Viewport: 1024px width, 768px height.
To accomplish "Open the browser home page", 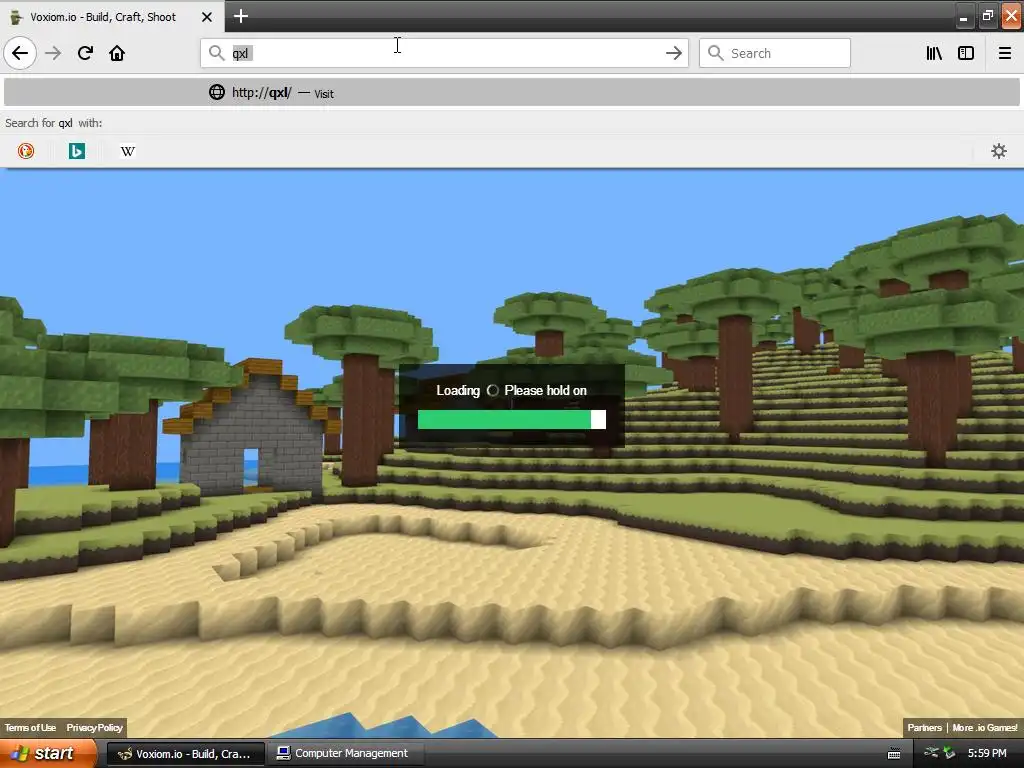I will [x=117, y=53].
